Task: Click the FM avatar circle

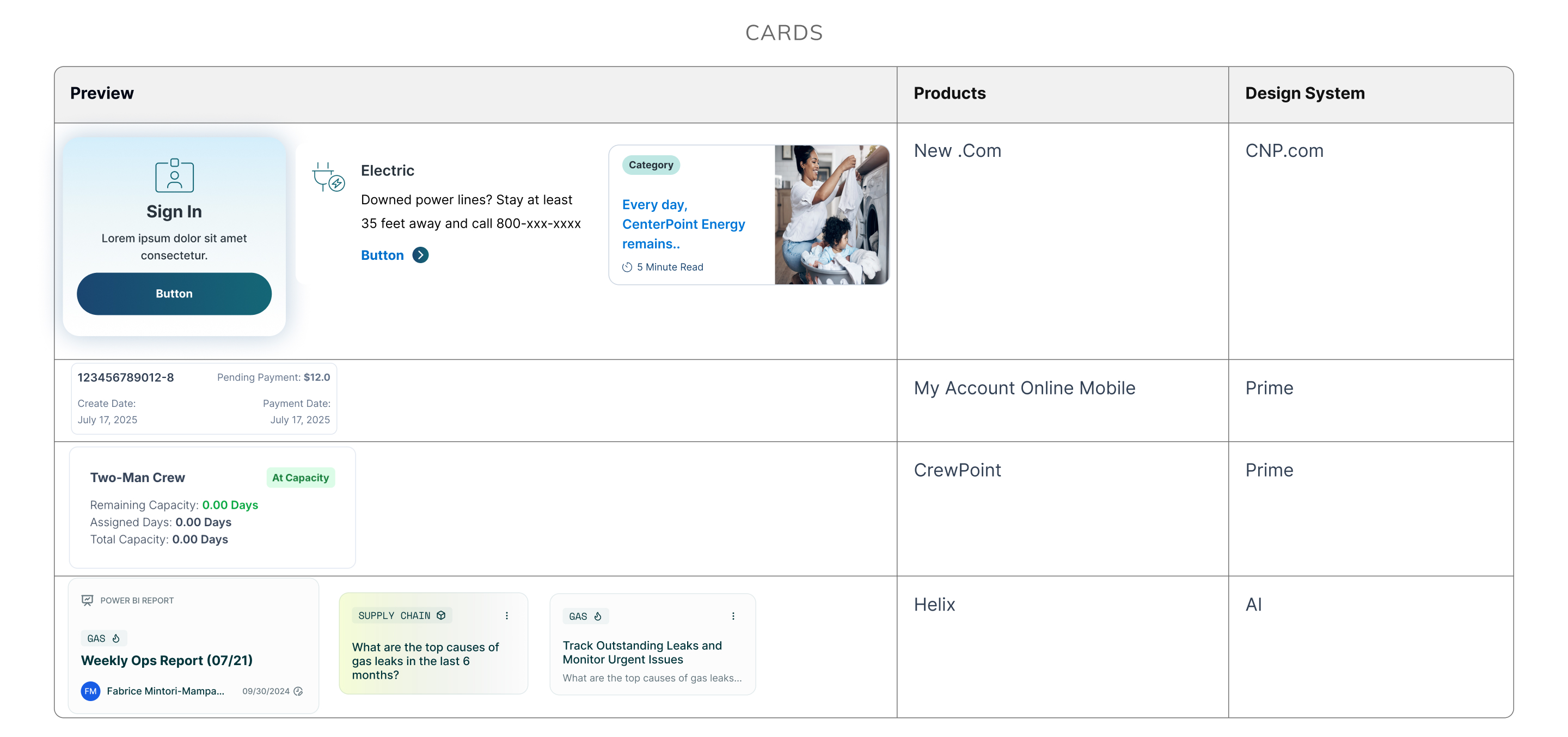Action: pos(91,691)
